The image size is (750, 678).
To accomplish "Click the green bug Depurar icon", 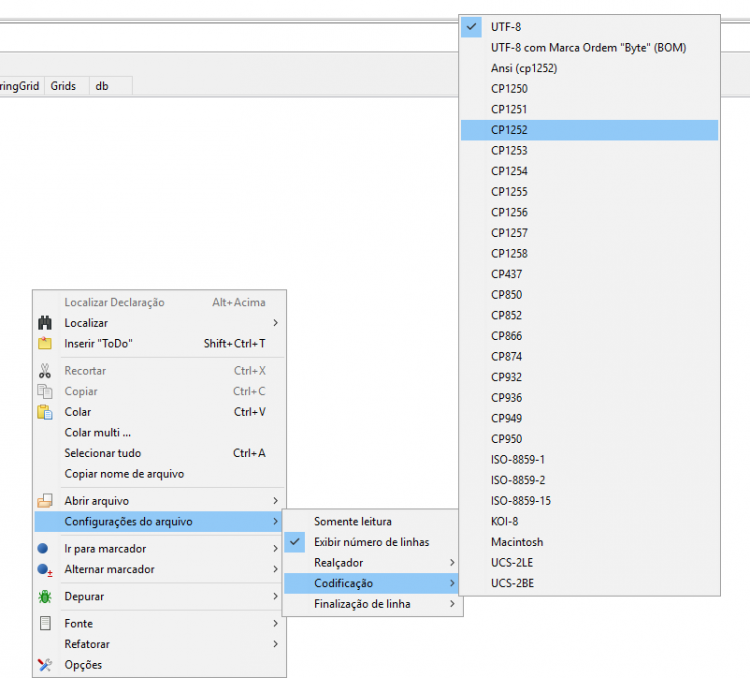I will click(45, 597).
